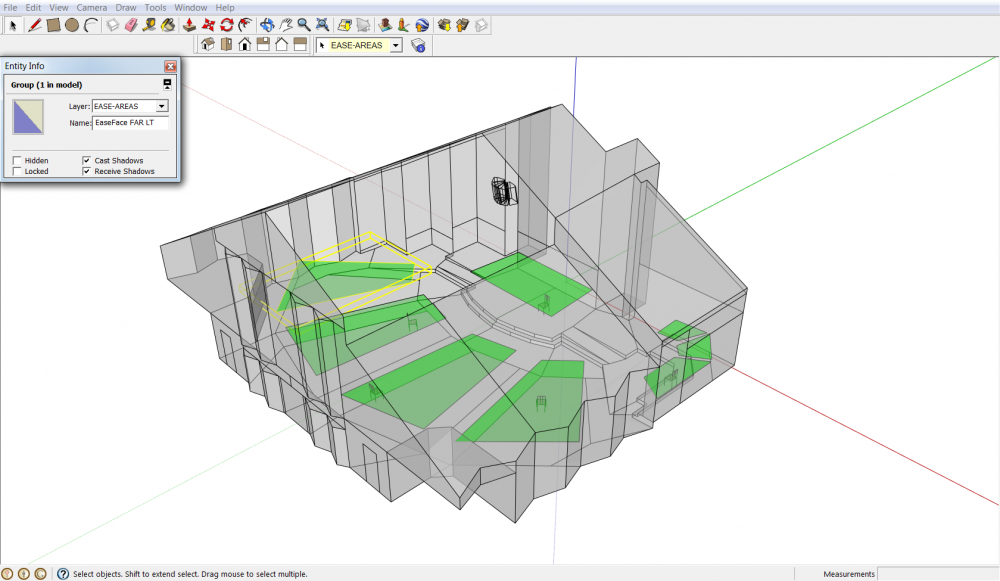Select the Rectangle tool
Screen dimensions: 1000x581
54,26
